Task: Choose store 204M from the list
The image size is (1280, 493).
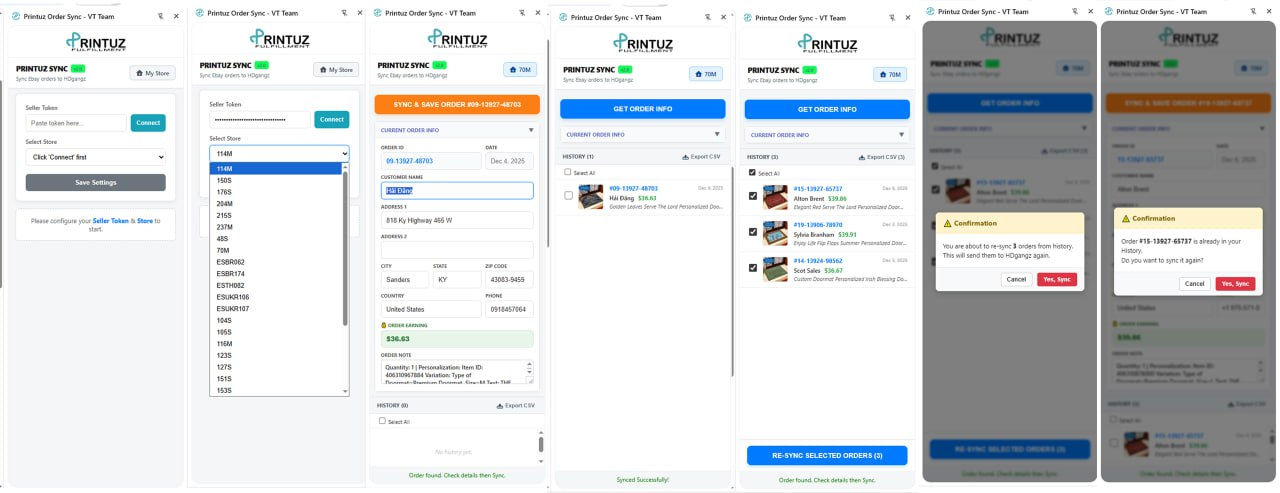Action: click(225, 203)
